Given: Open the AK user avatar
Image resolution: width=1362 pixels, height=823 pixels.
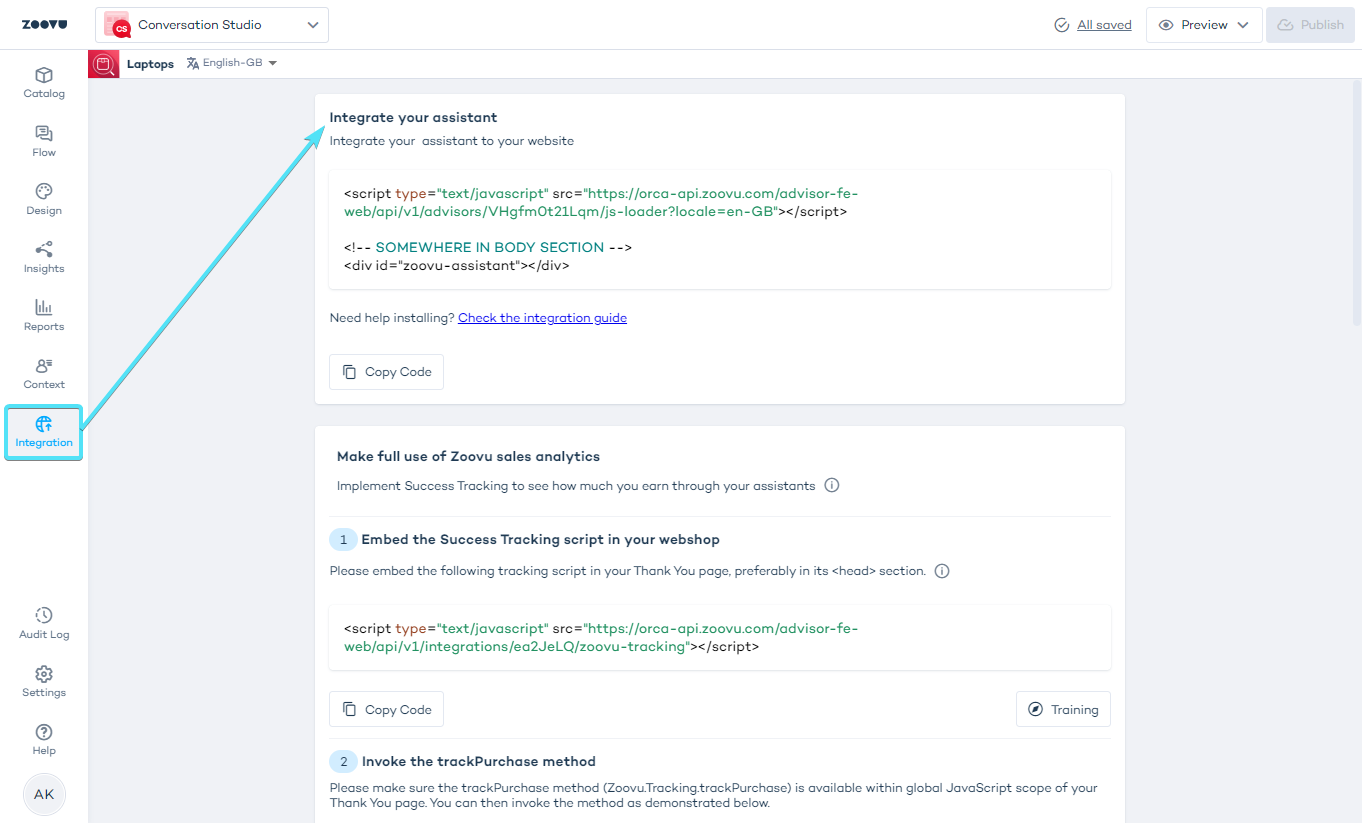Looking at the screenshot, I should tap(44, 794).
